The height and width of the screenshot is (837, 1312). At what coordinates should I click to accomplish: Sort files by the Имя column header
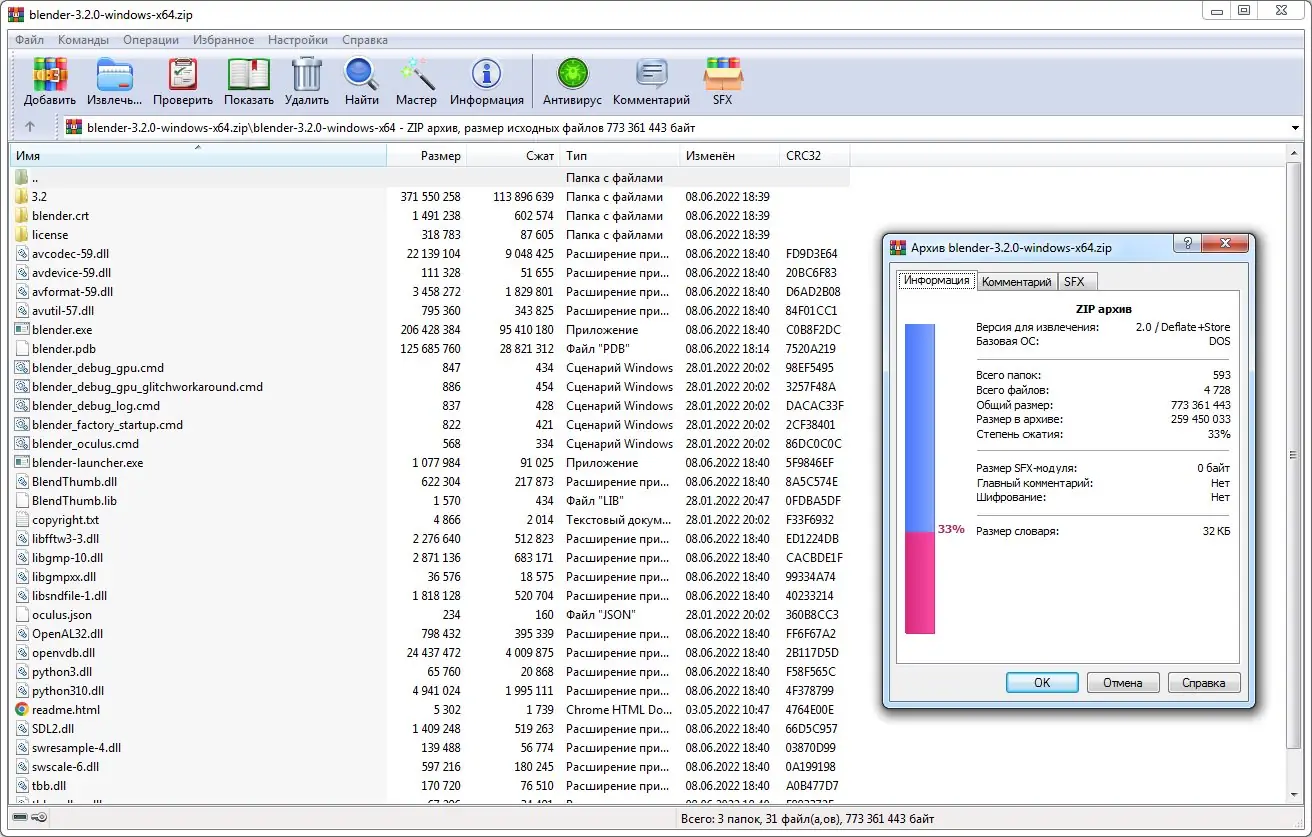[198, 156]
